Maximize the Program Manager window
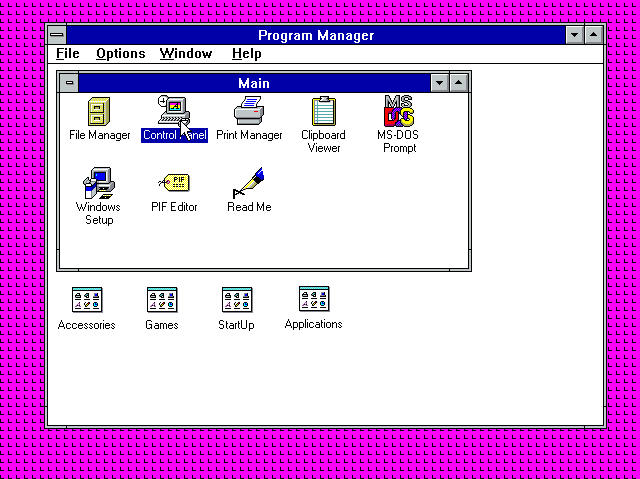The width and height of the screenshot is (640, 479). tap(594, 35)
